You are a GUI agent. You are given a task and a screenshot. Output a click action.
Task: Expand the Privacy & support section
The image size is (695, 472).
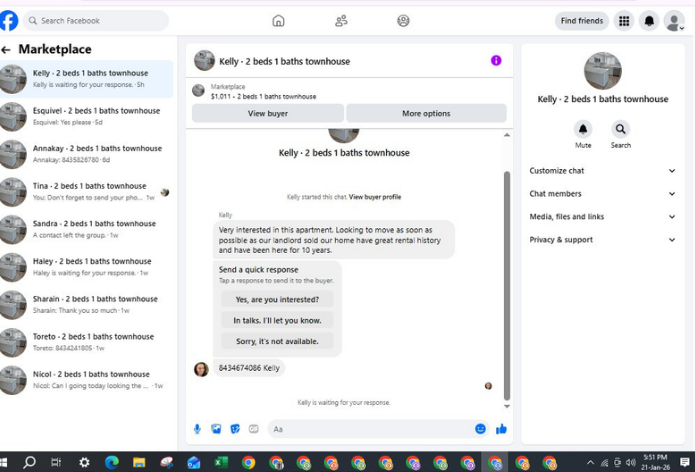coord(602,240)
